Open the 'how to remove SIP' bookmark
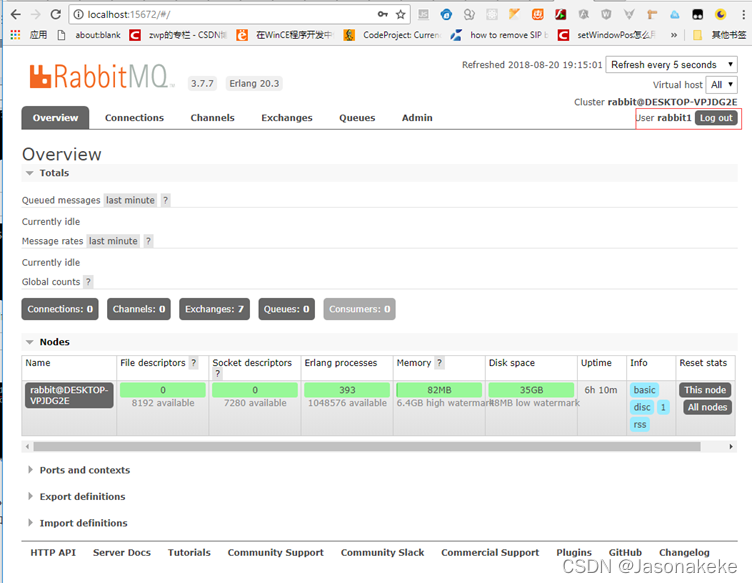Screen dimensions: 752x583 coord(499,35)
